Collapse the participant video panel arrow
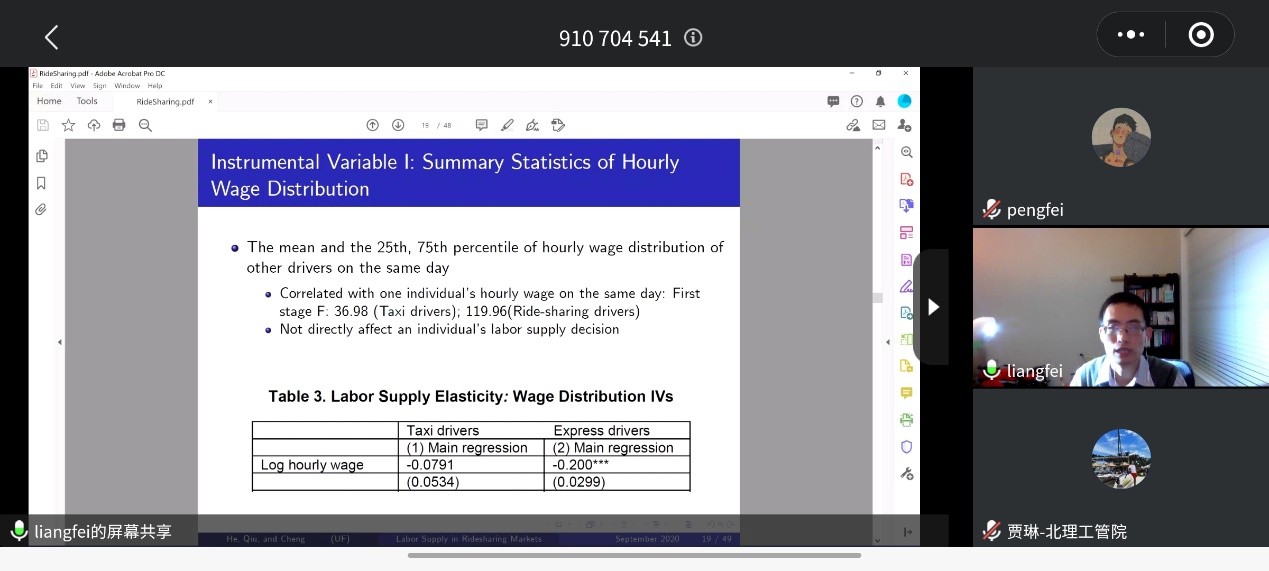The height and width of the screenshot is (571, 1269). pyautogui.click(x=932, y=307)
